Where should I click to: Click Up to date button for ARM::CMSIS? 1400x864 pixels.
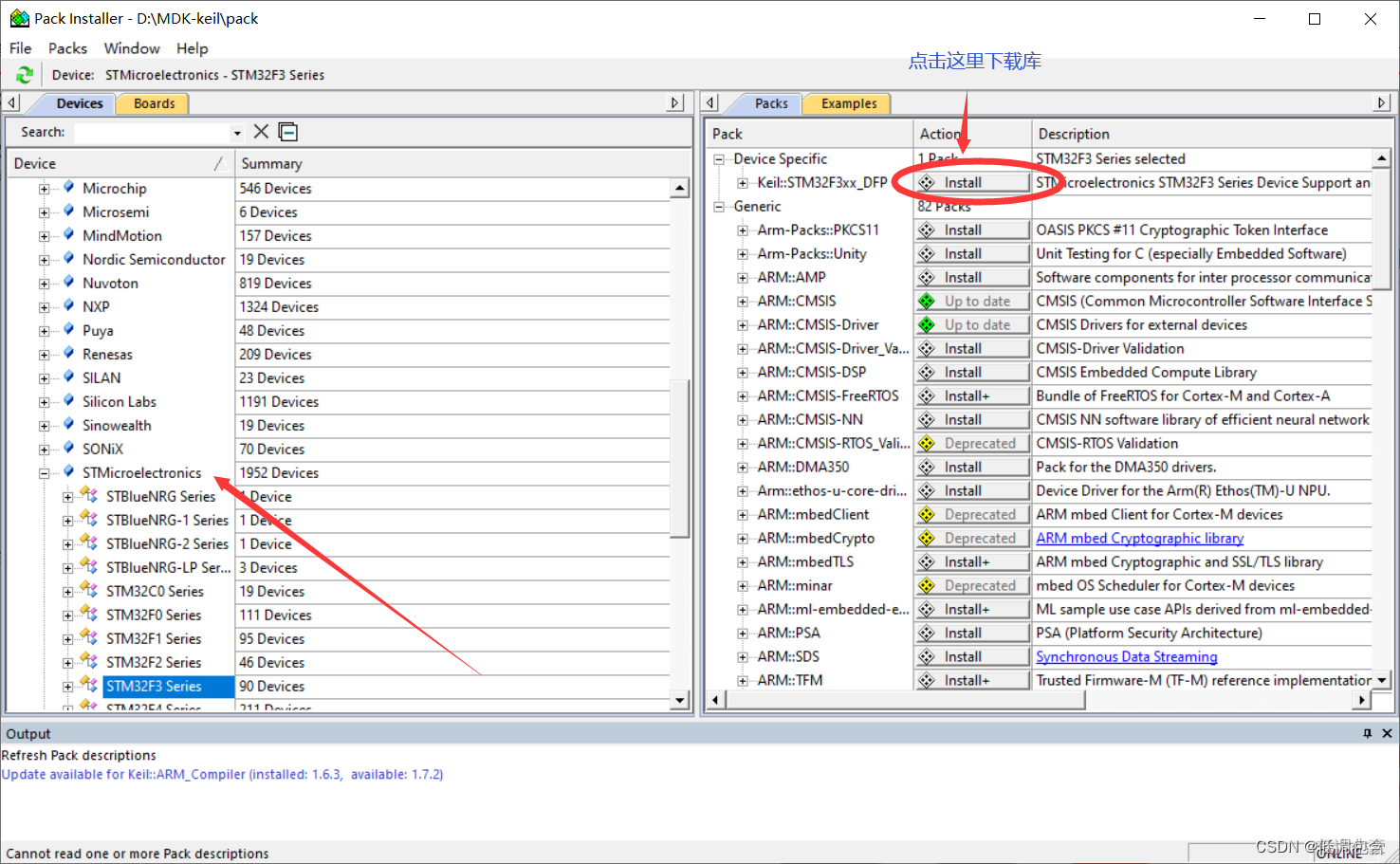tap(972, 301)
